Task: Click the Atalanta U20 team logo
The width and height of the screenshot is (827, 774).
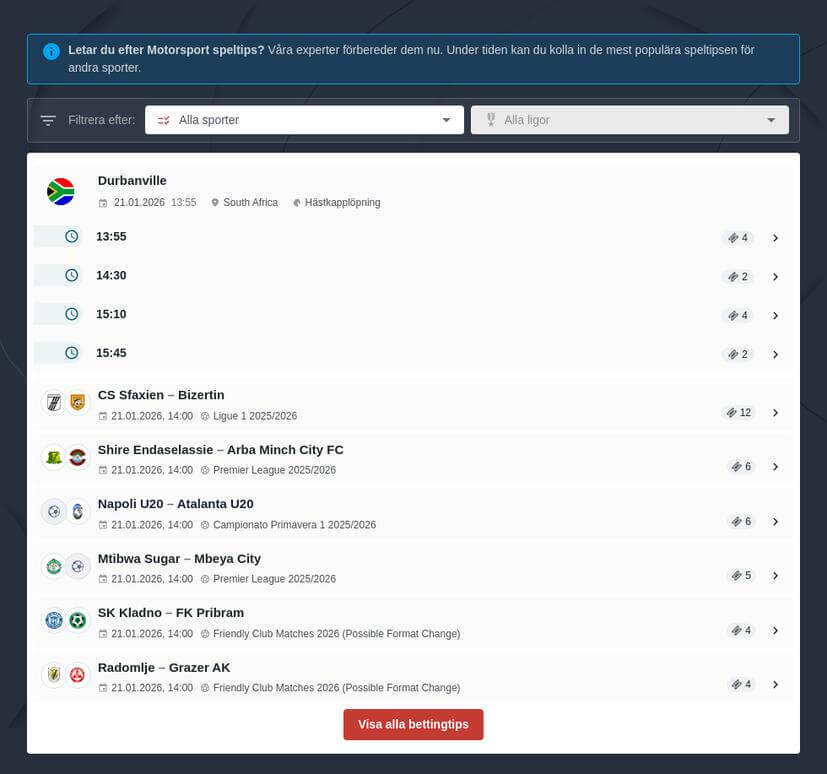Action: pos(78,512)
